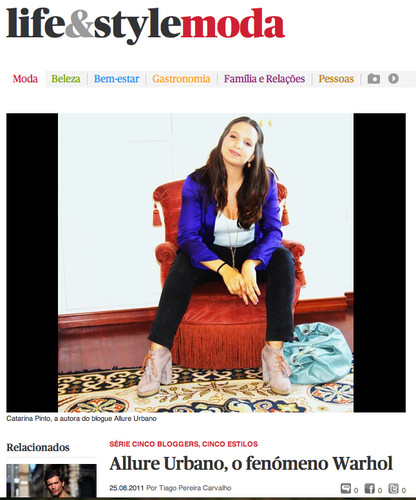The image size is (416, 500).
Task: Click the life&style logo
Action: [93, 23]
